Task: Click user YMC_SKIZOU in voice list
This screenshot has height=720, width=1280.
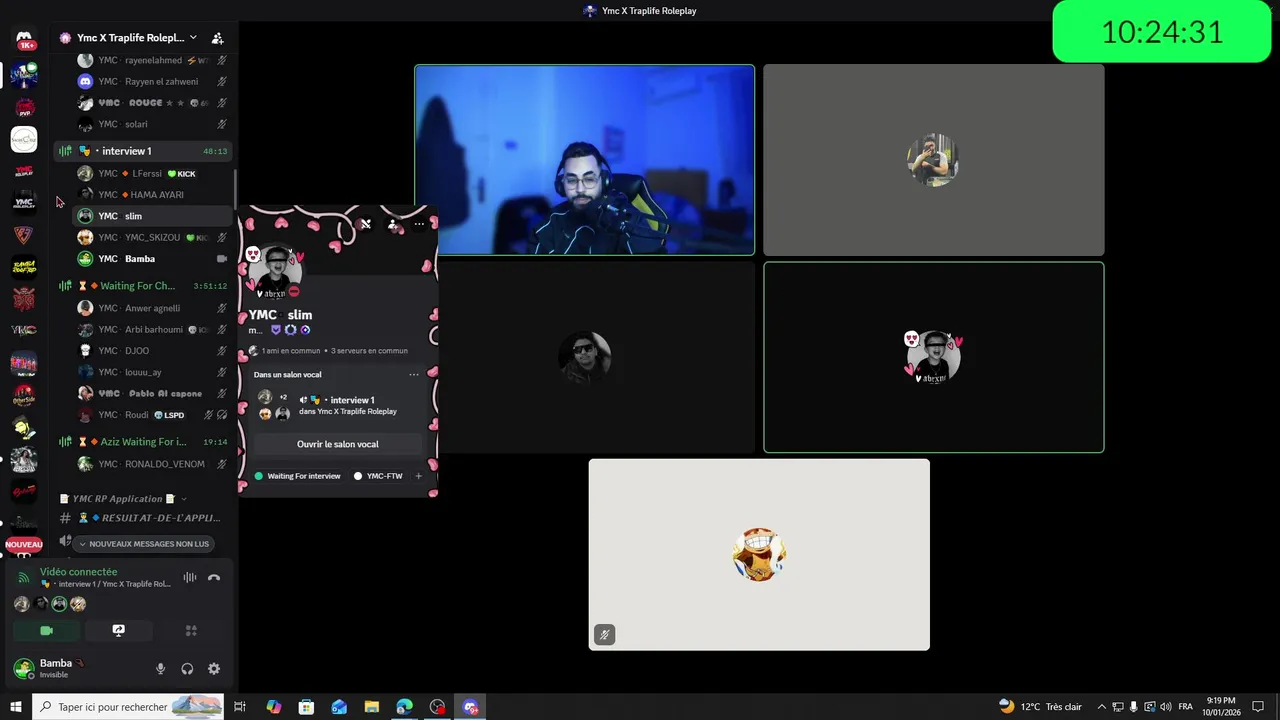Action: tap(152, 238)
